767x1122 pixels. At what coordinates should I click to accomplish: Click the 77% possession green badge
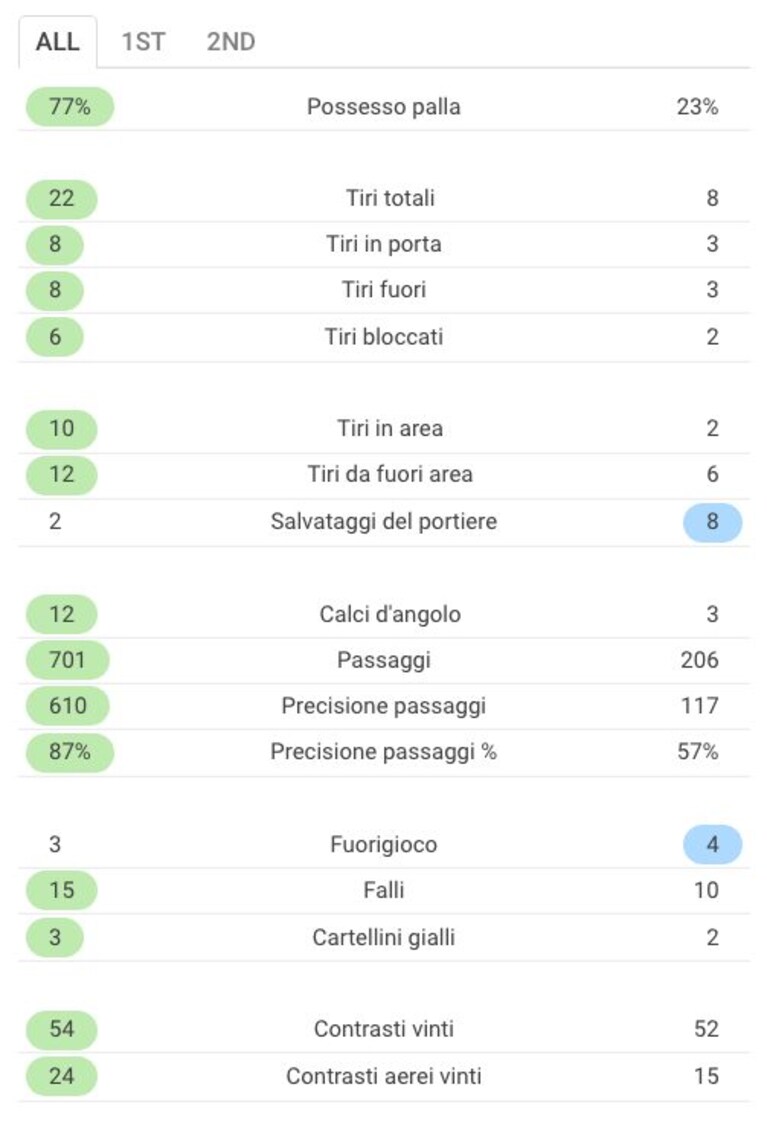click(x=69, y=107)
